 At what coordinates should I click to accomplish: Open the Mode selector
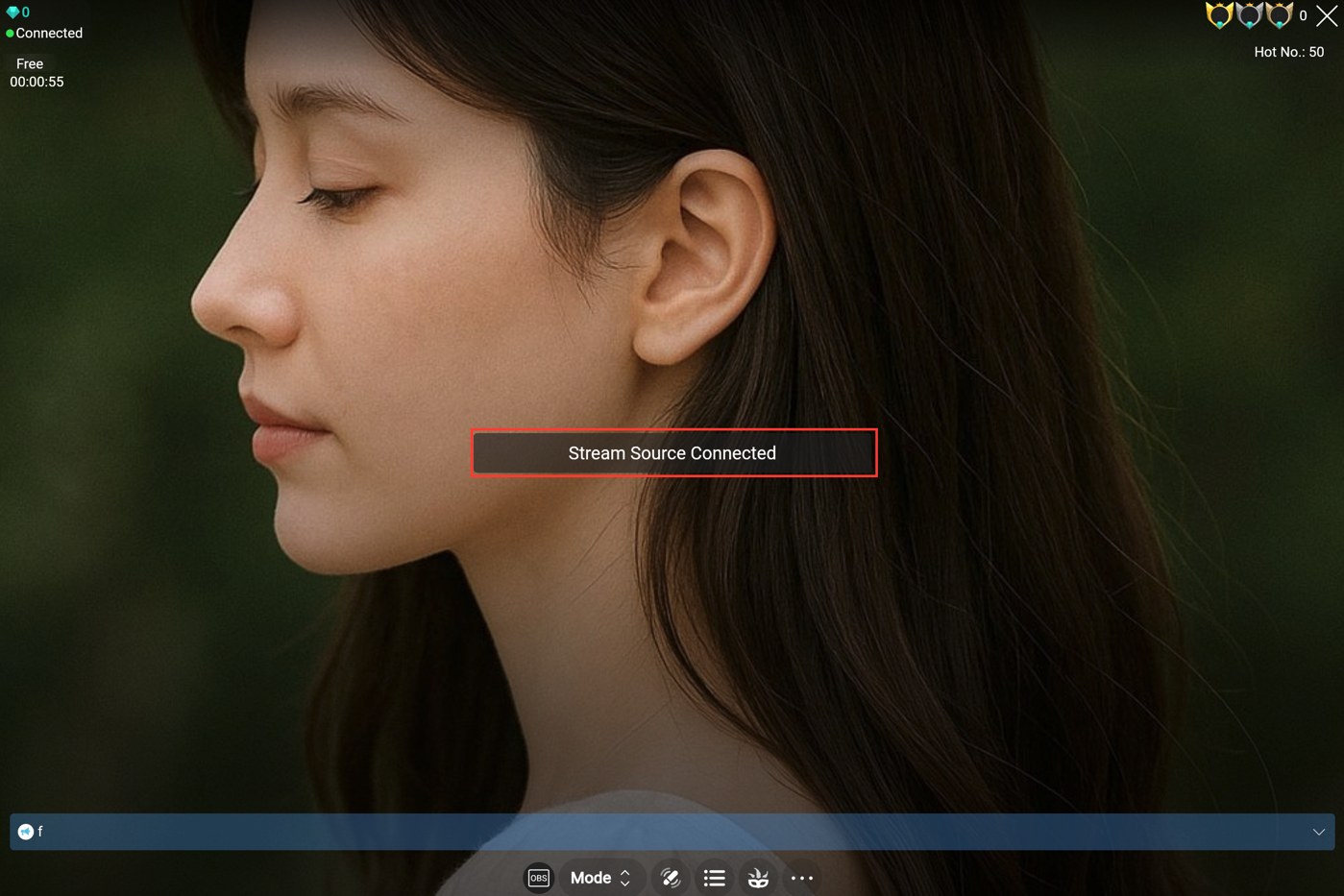click(600, 878)
